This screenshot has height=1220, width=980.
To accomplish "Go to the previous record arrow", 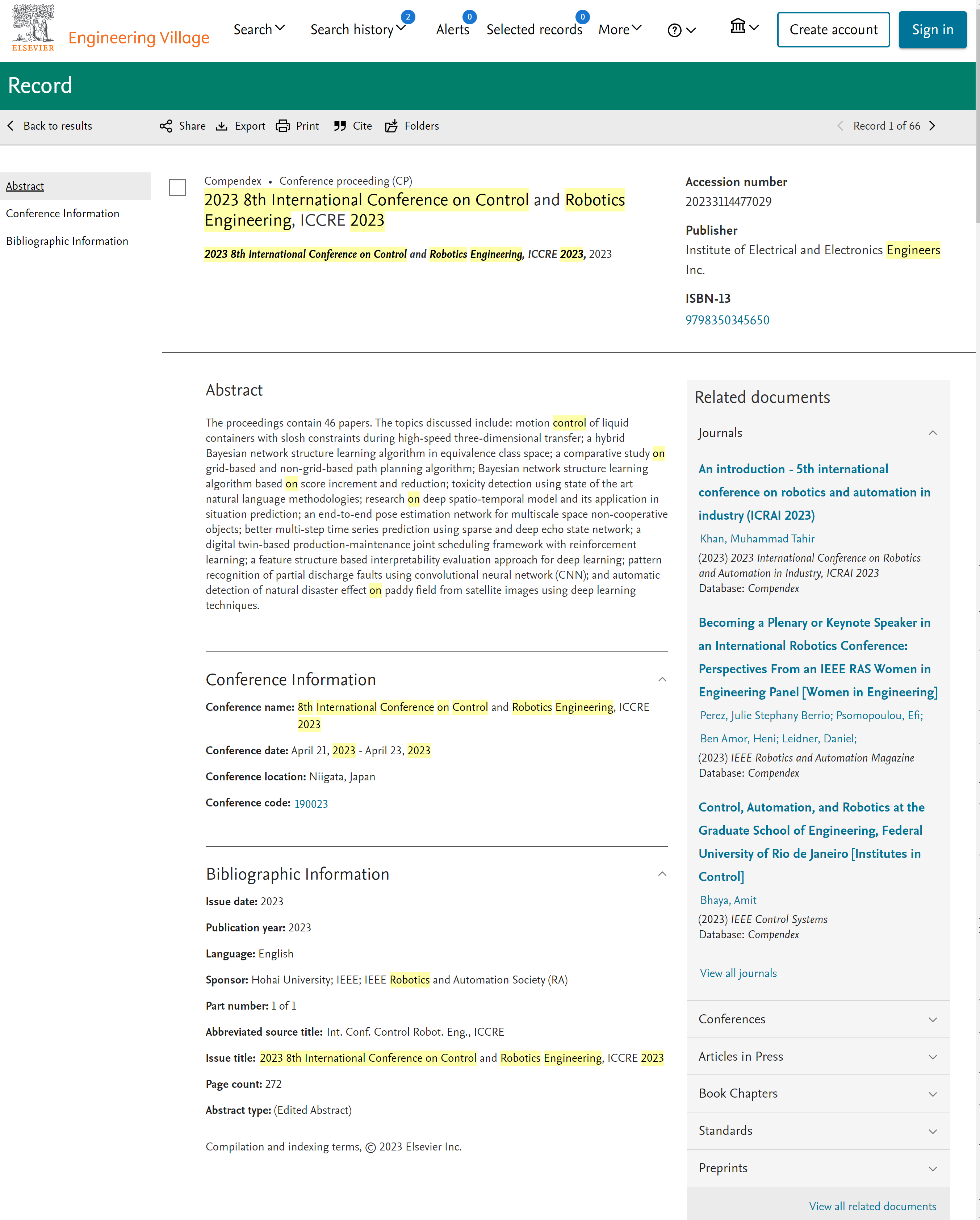I will [840, 126].
